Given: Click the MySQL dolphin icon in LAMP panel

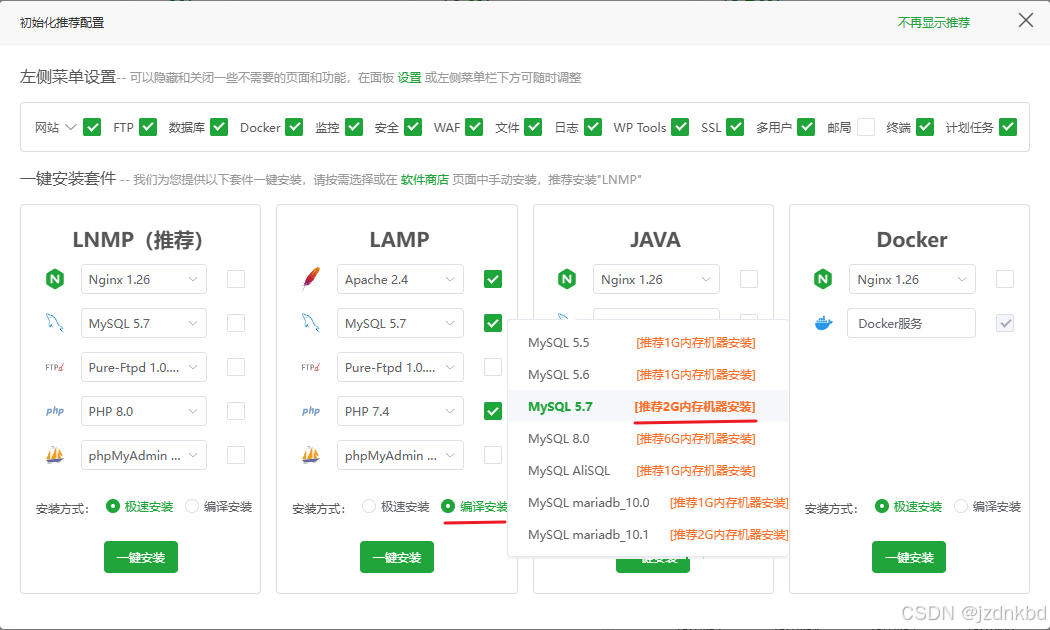Looking at the screenshot, I should 311,323.
